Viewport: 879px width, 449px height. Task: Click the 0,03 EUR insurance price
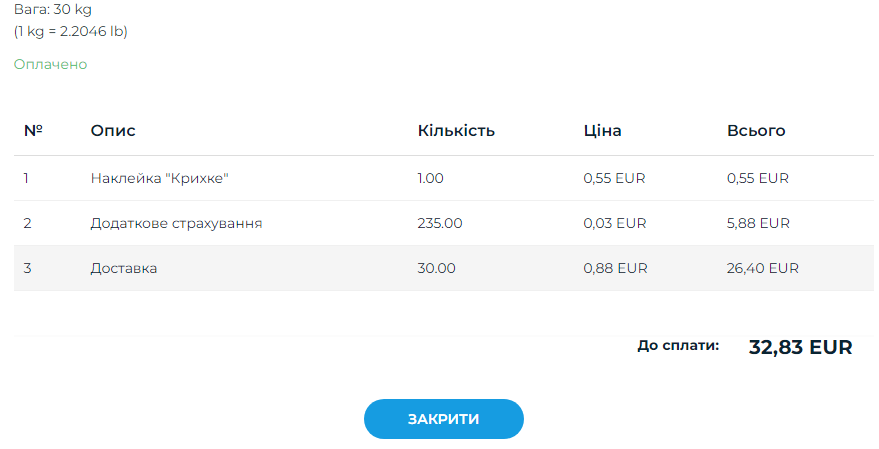click(614, 223)
